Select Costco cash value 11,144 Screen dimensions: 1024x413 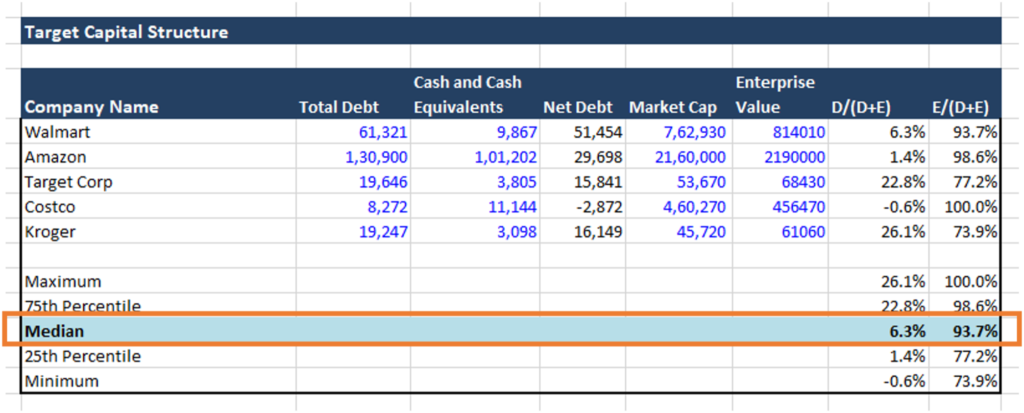pyautogui.click(x=513, y=207)
